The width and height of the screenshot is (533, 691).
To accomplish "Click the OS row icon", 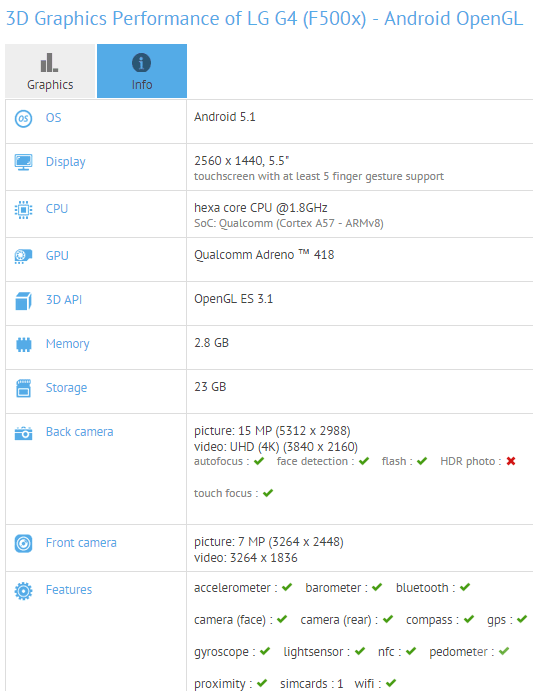I will [23, 119].
